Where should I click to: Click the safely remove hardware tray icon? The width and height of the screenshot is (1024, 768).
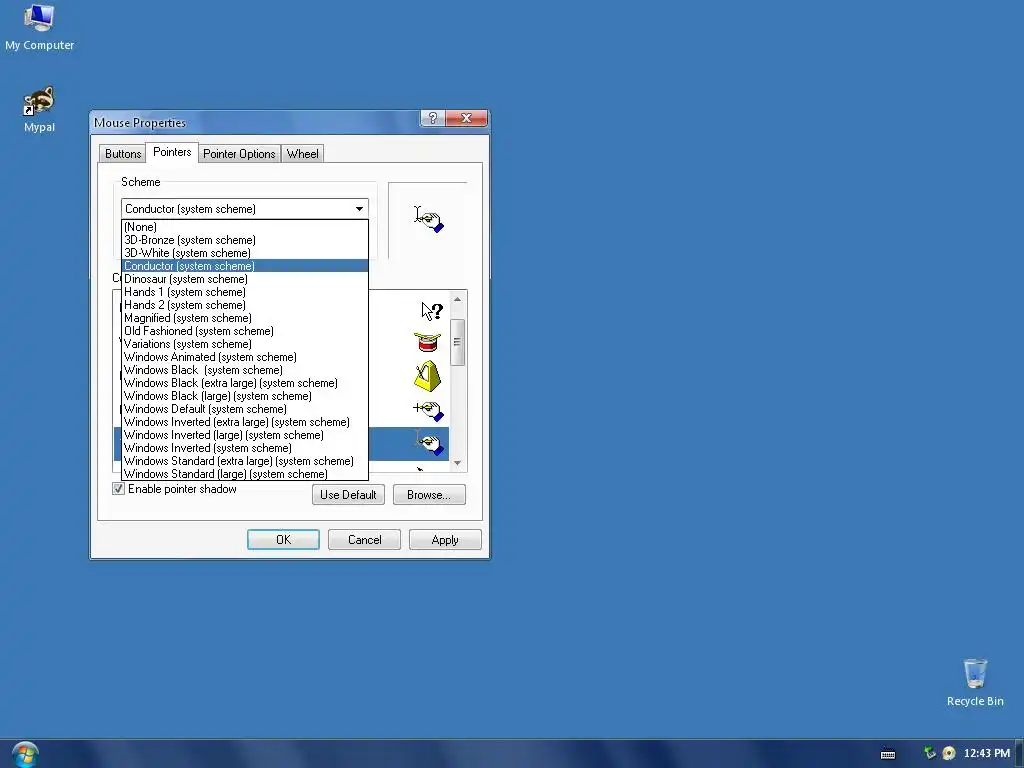click(x=930, y=753)
